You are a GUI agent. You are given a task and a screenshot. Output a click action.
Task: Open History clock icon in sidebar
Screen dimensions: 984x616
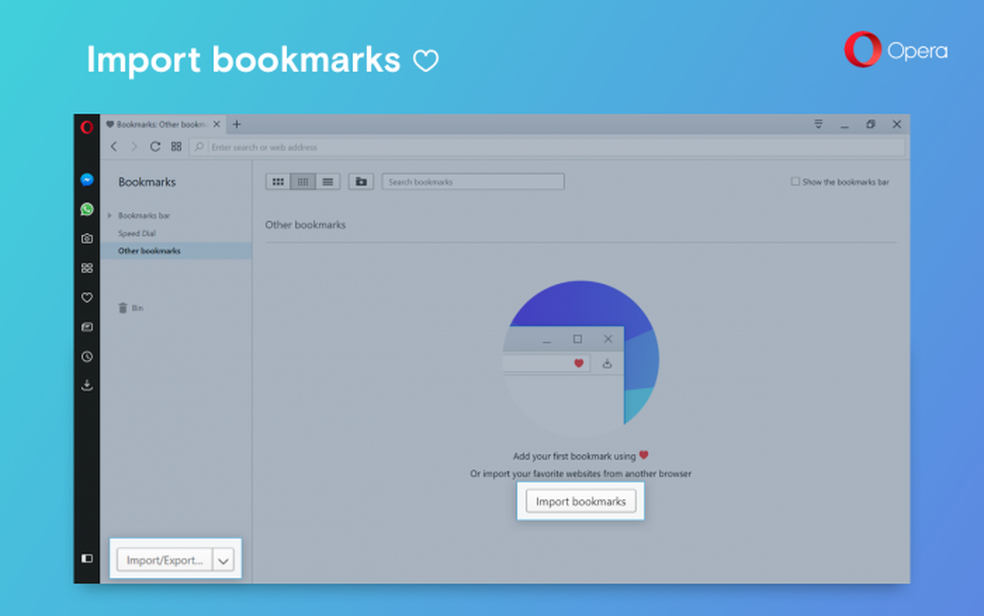[87, 356]
